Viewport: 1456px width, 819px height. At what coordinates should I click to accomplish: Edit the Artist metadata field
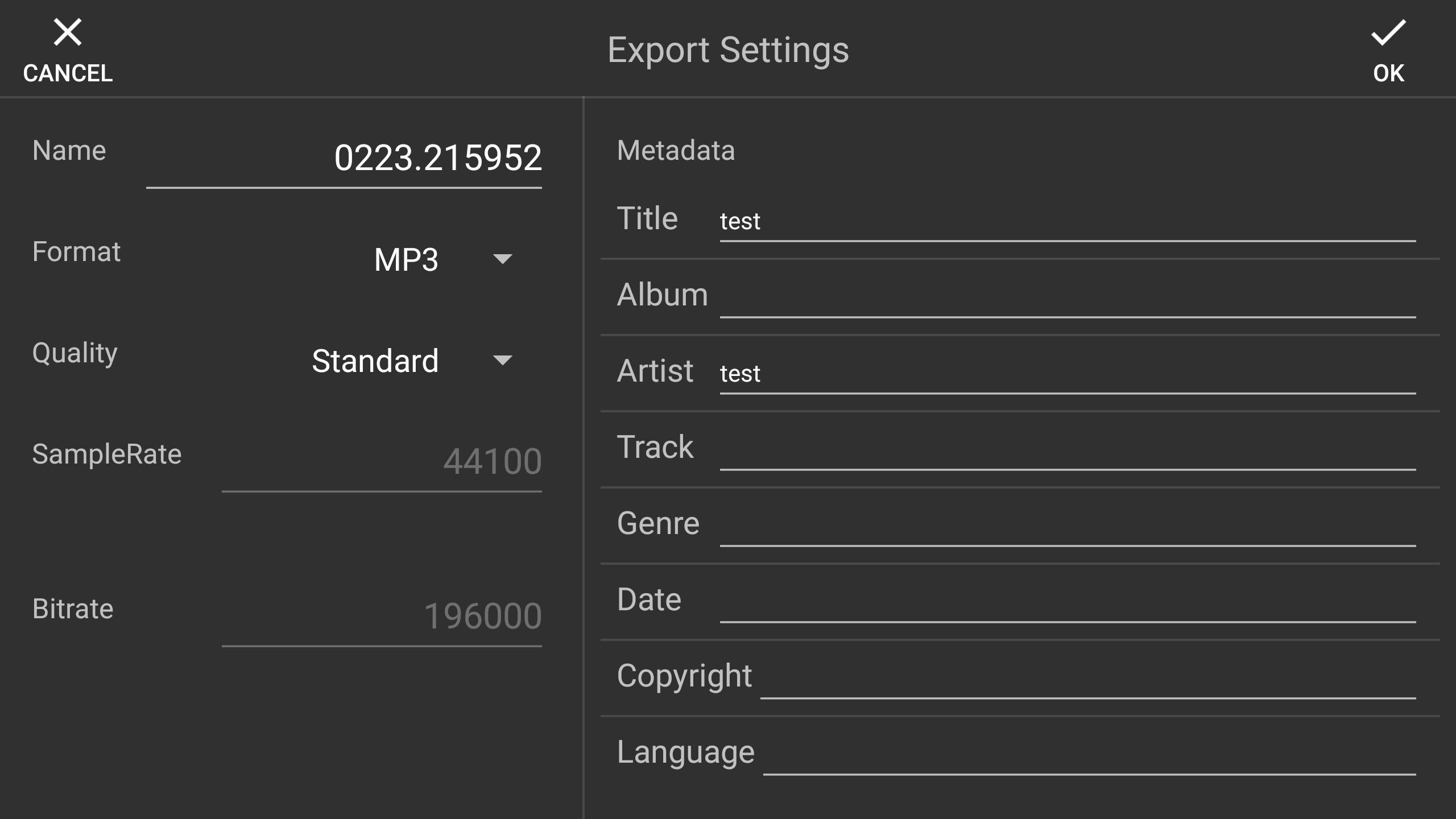(x=1068, y=374)
